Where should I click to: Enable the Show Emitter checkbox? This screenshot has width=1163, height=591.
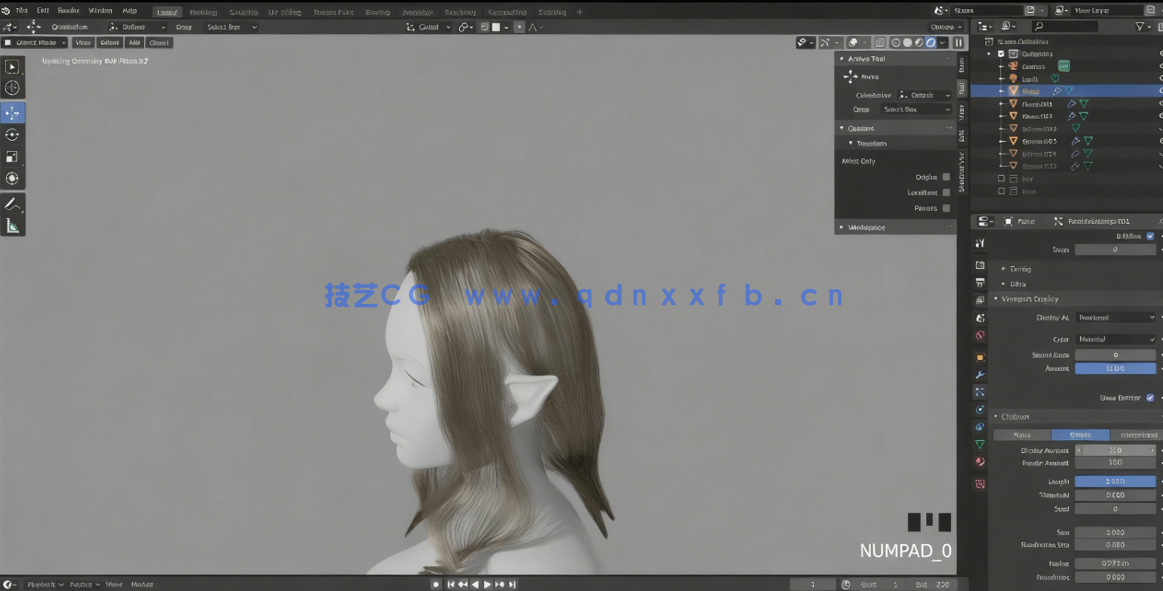(x=1152, y=397)
